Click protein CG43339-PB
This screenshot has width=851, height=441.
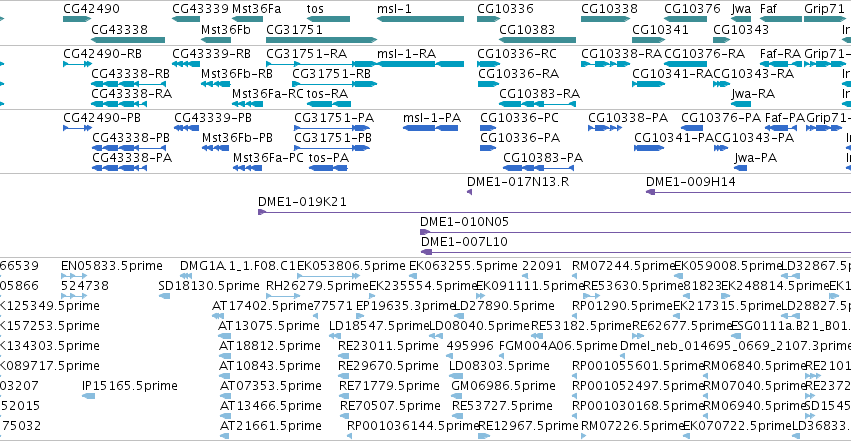(x=213, y=118)
